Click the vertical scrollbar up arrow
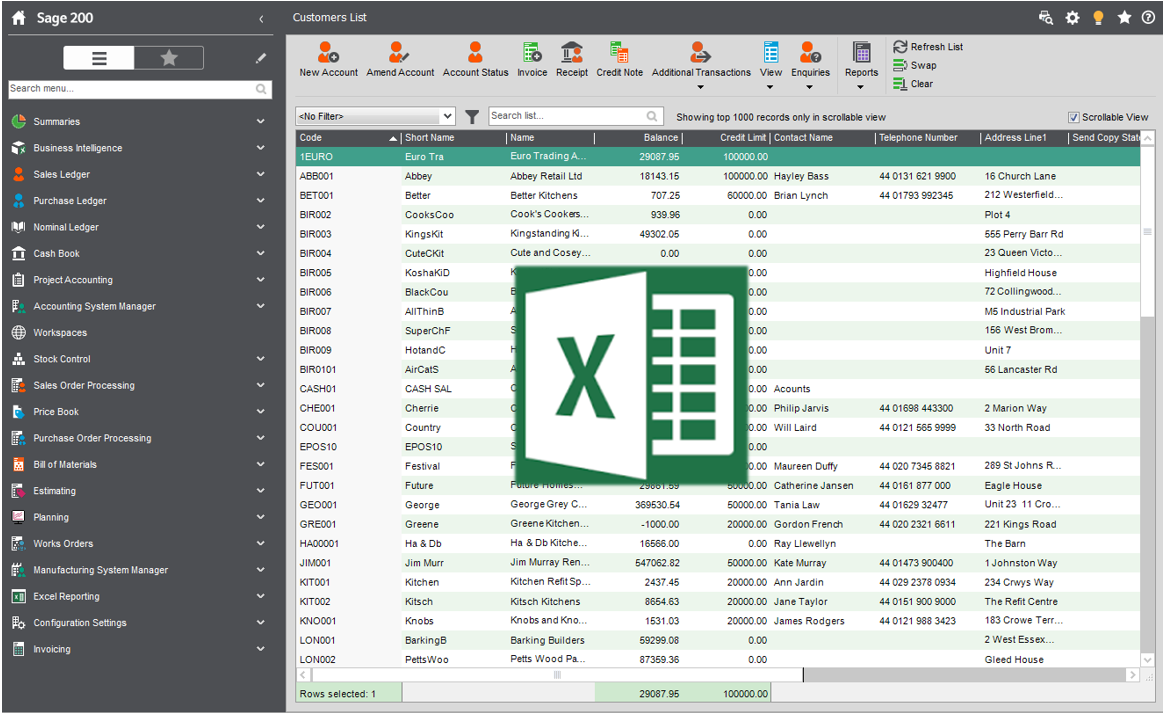Viewport: 1165px width, 713px height. [x=1148, y=138]
